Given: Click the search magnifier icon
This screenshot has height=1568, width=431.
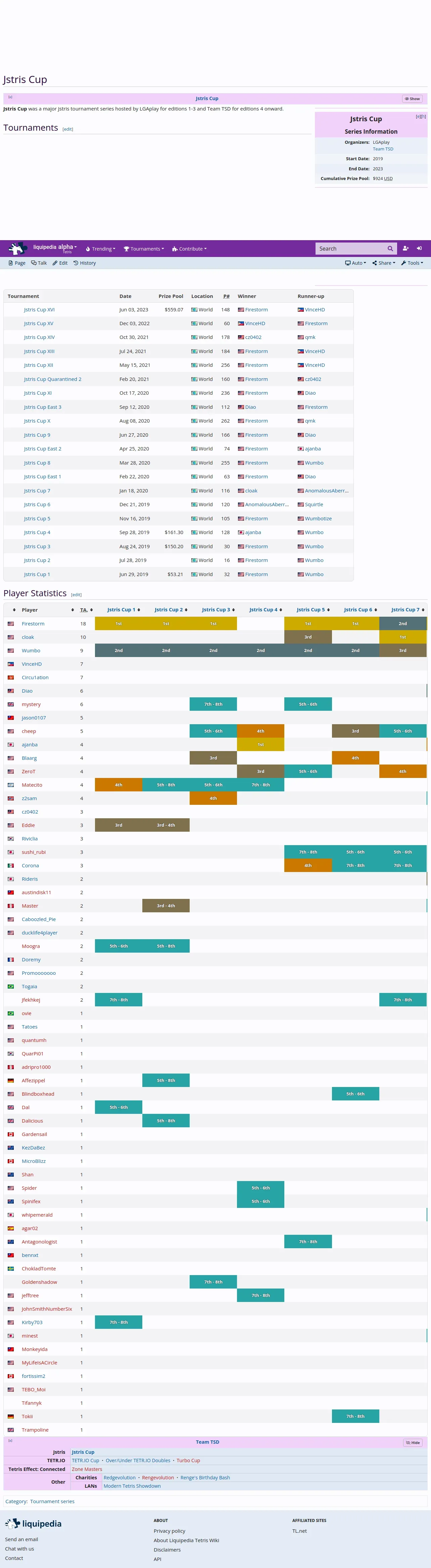Looking at the screenshot, I should (390, 248).
